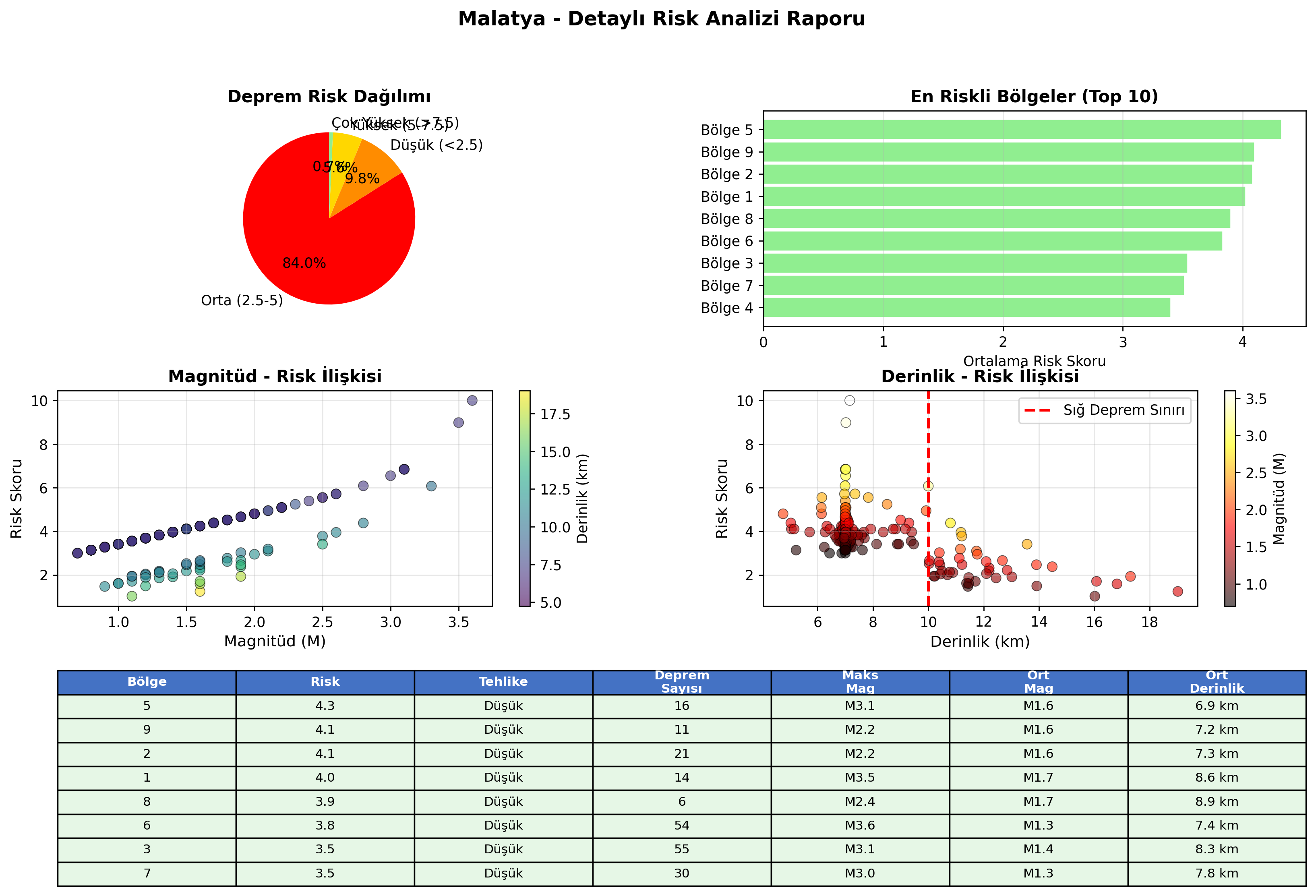Click the Bölge 7 bar

974,286
